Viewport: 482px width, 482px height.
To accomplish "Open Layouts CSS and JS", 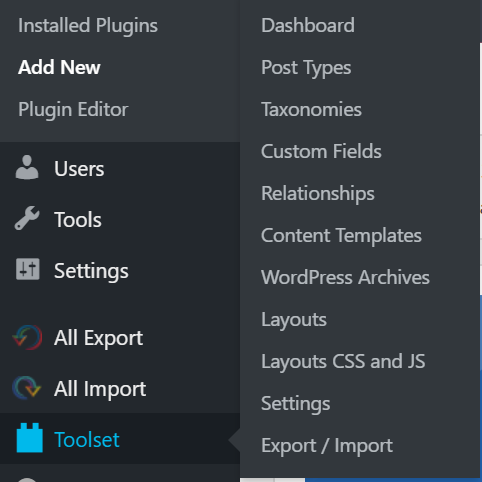I will pos(343,362).
